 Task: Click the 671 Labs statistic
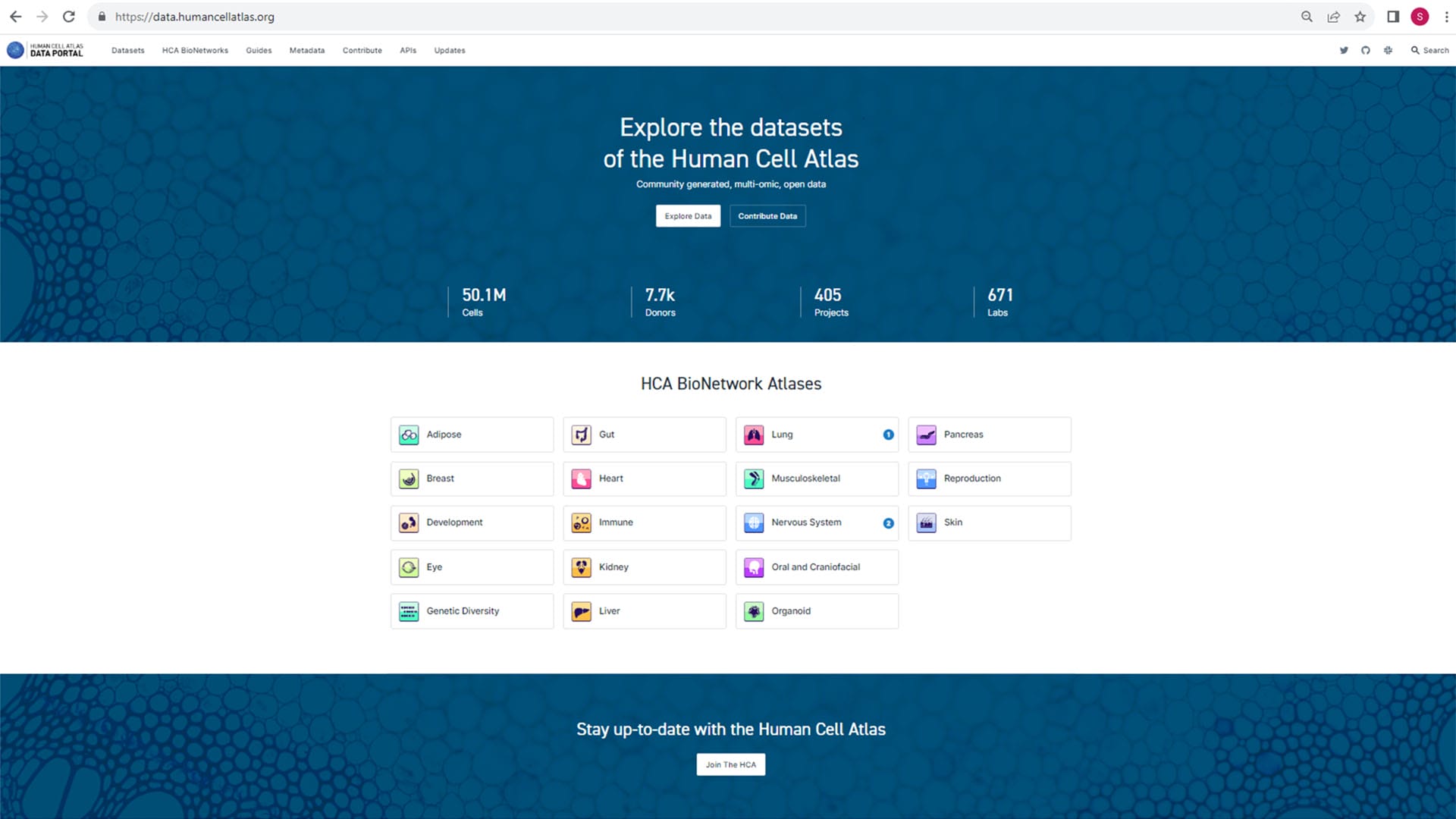click(999, 302)
